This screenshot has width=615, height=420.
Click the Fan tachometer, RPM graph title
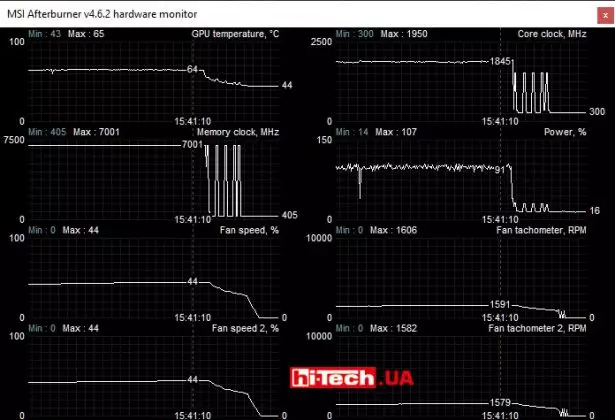(x=541, y=230)
